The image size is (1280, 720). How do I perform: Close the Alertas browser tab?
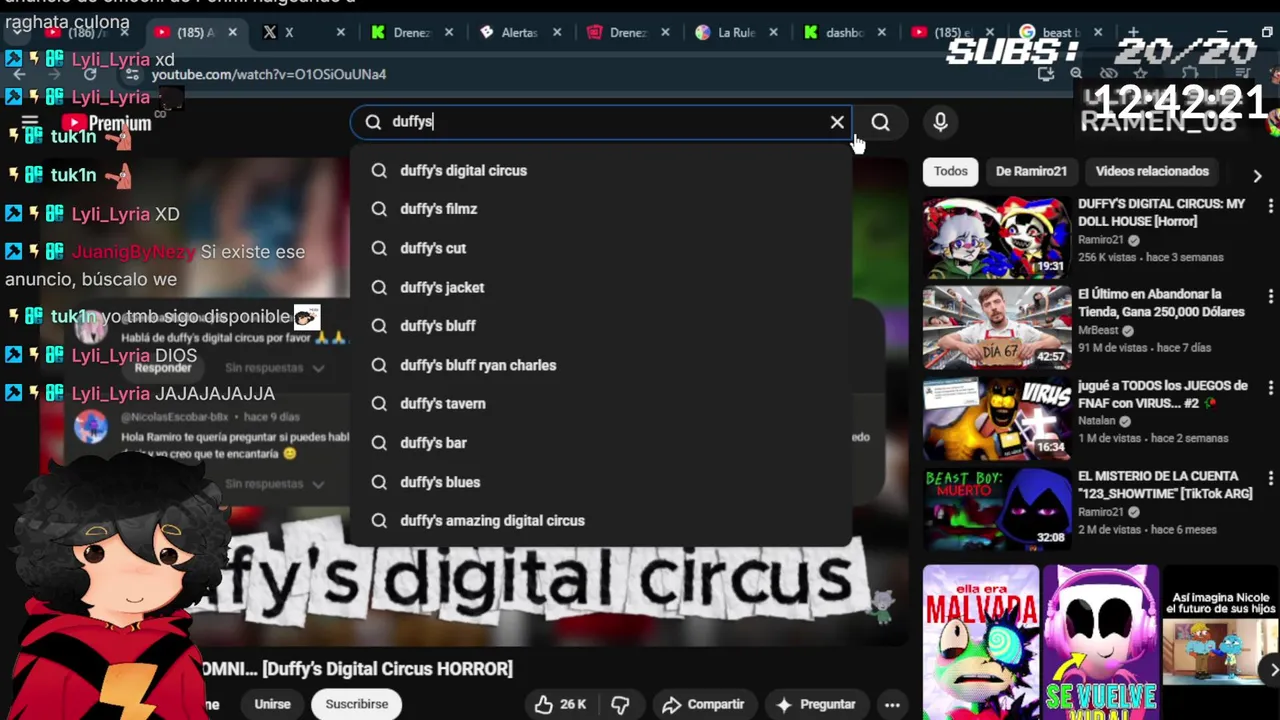(x=556, y=33)
